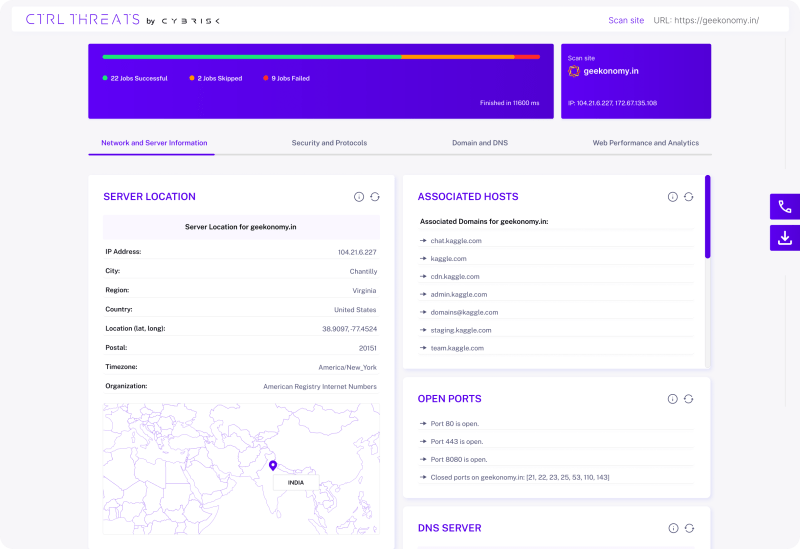Screen dimensions: 800x549
Task: Click the Timezone value America/New_York
Action: click(x=347, y=367)
